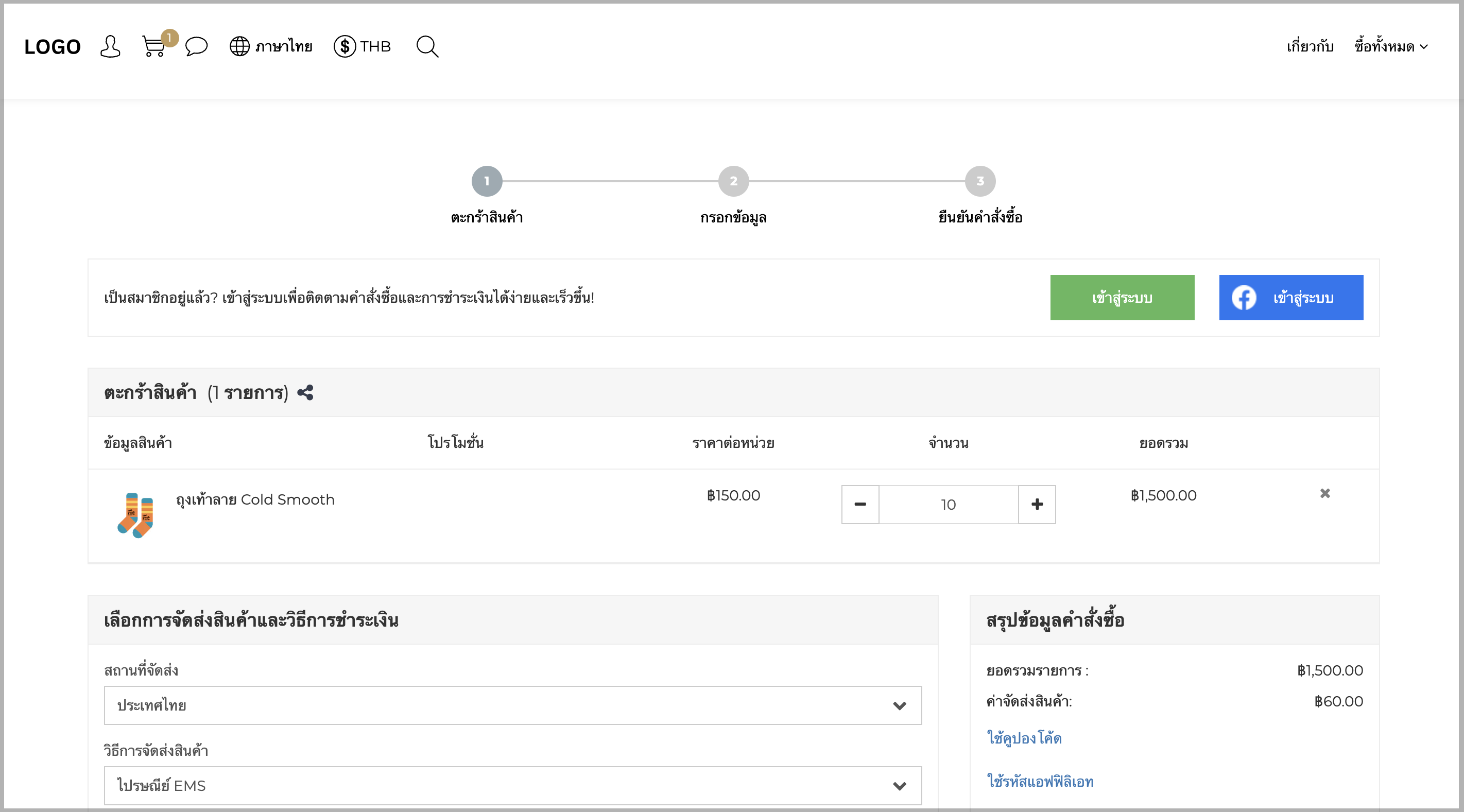Click the ใช้รหัสแอฟฟิลิเอท link
This screenshot has height=812, width=1464.
point(1040,781)
